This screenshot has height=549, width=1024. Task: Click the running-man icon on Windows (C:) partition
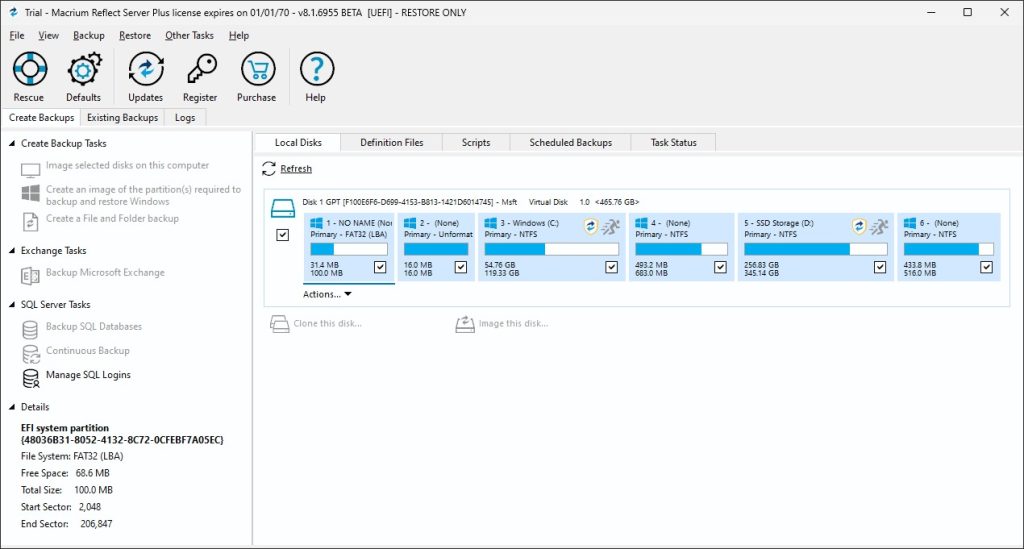[x=611, y=227]
